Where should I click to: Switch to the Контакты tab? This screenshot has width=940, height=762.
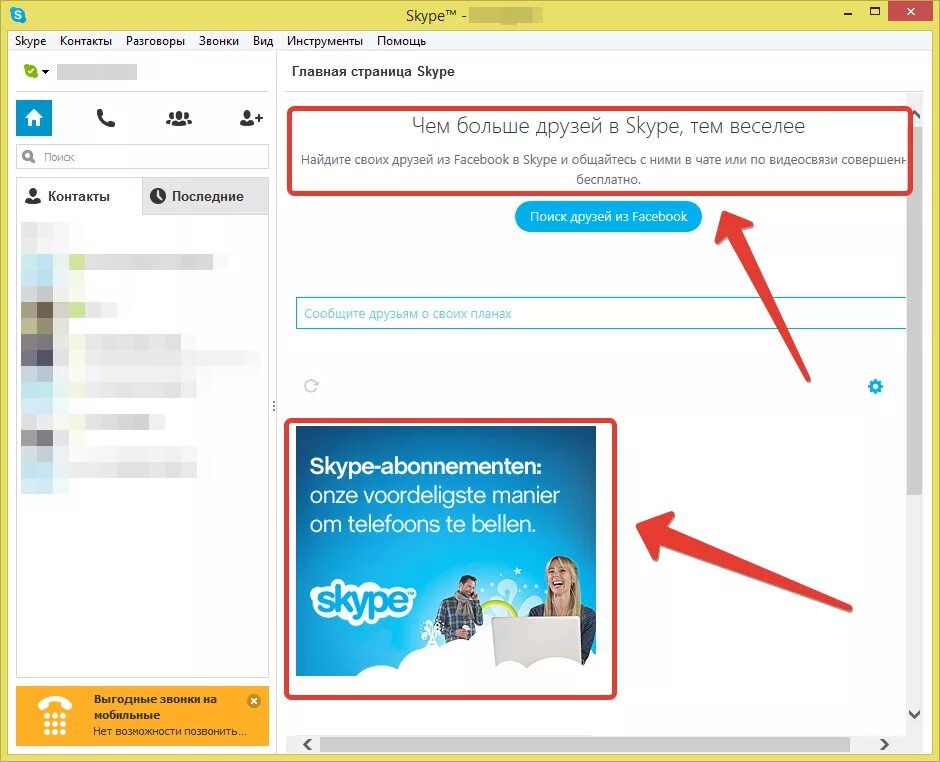[x=79, y=196]
